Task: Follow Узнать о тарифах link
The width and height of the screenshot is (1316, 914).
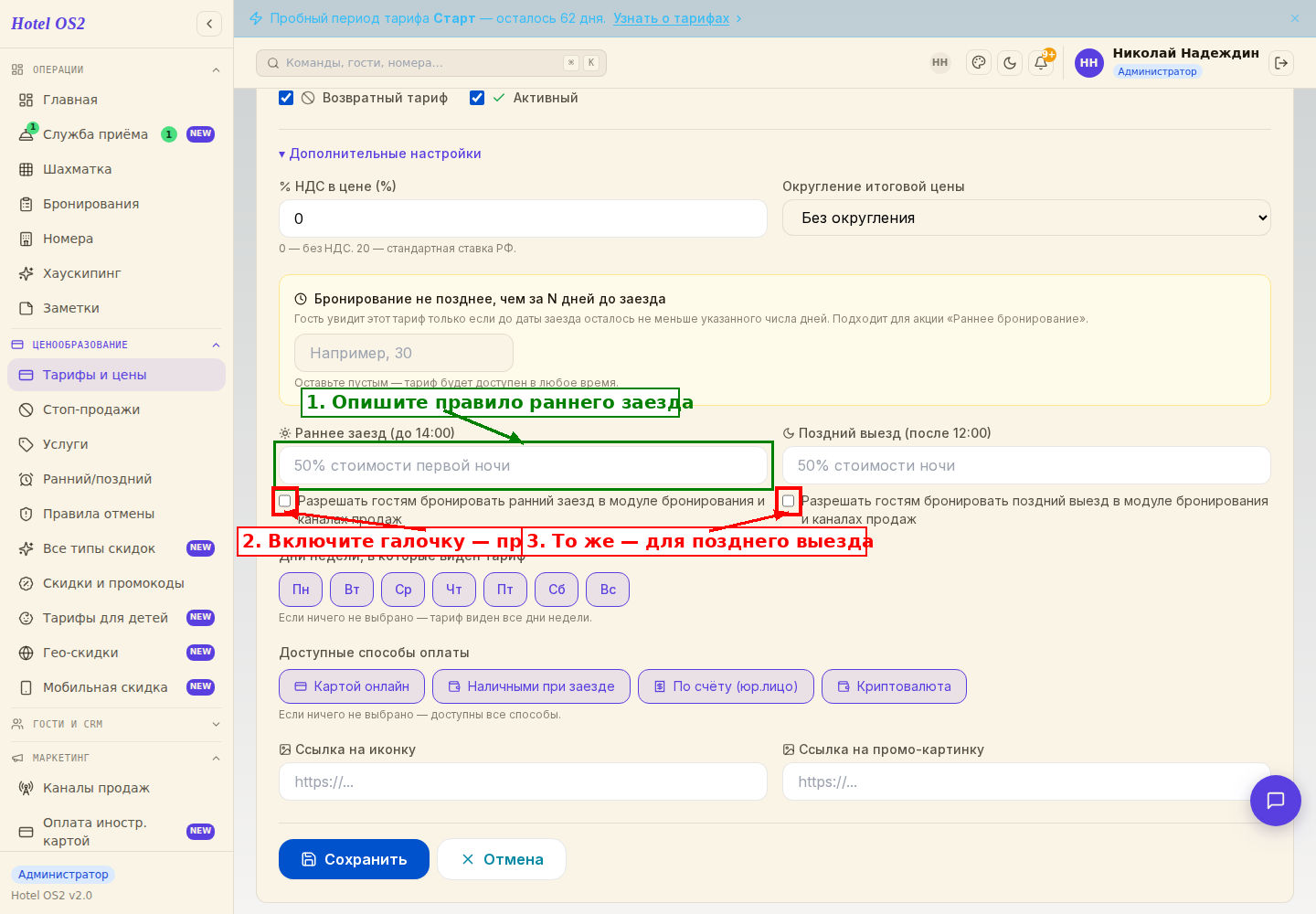Action: (x=671, y=18)
